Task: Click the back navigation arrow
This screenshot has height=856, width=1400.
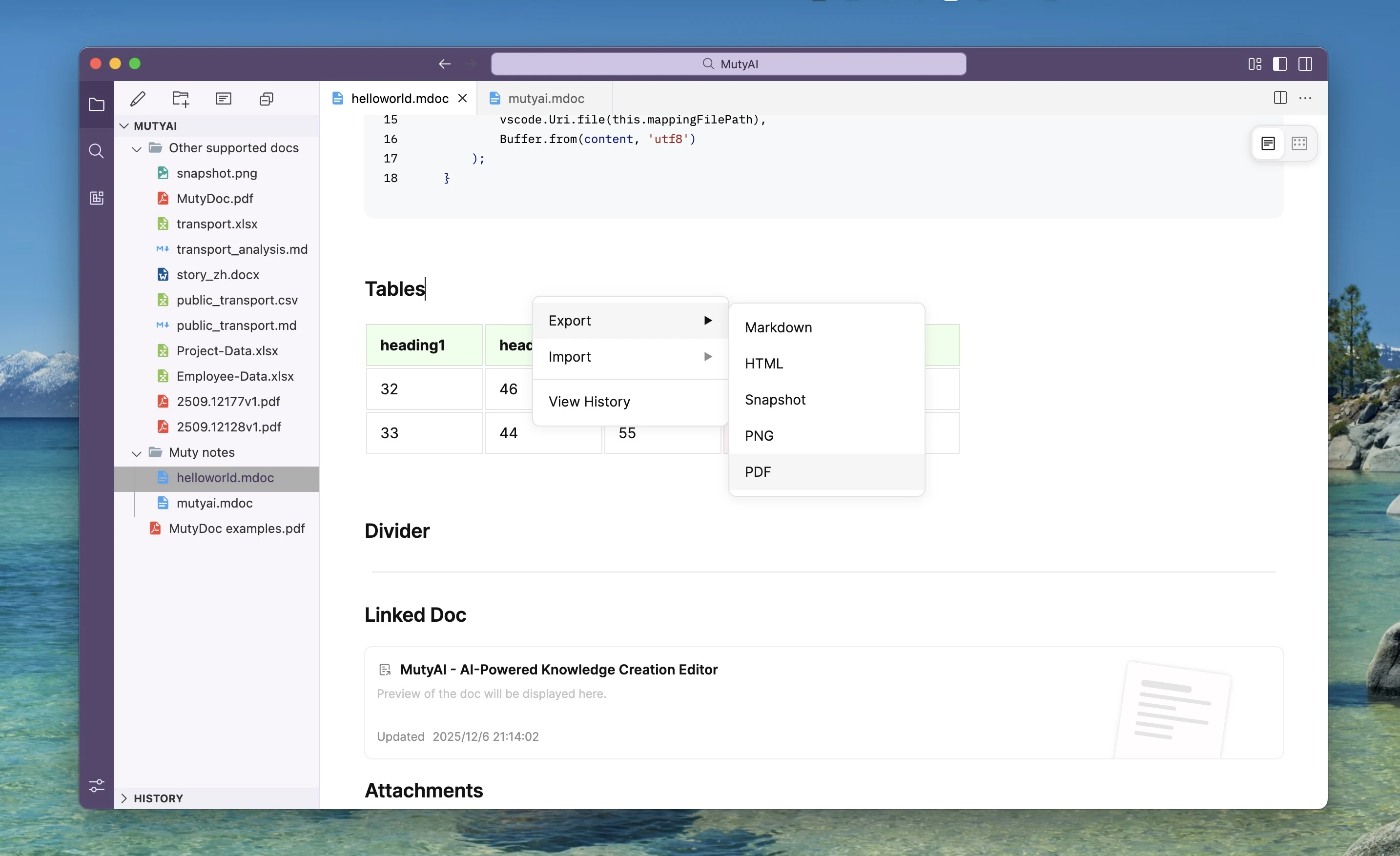Action: tap(444, 63)
